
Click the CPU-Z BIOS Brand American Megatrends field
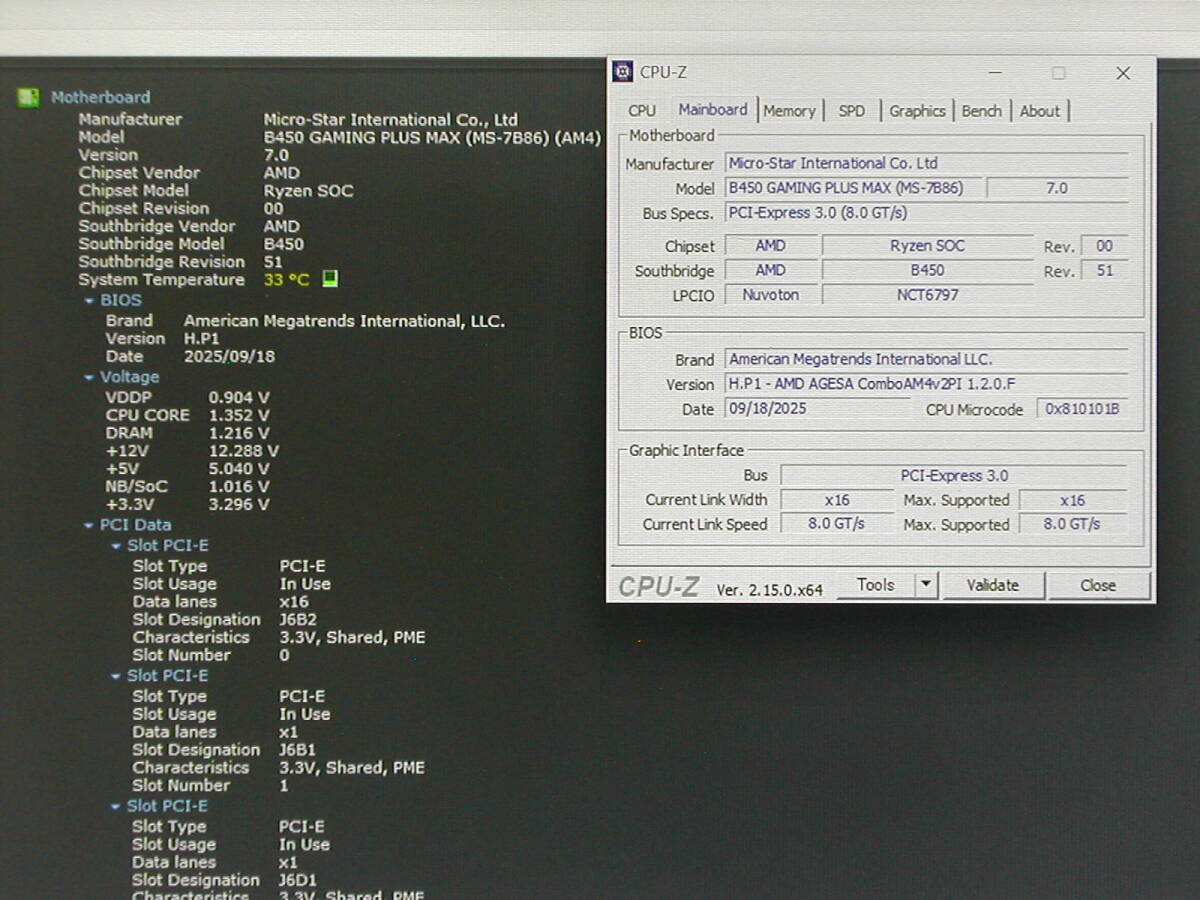tap(926, 359)
